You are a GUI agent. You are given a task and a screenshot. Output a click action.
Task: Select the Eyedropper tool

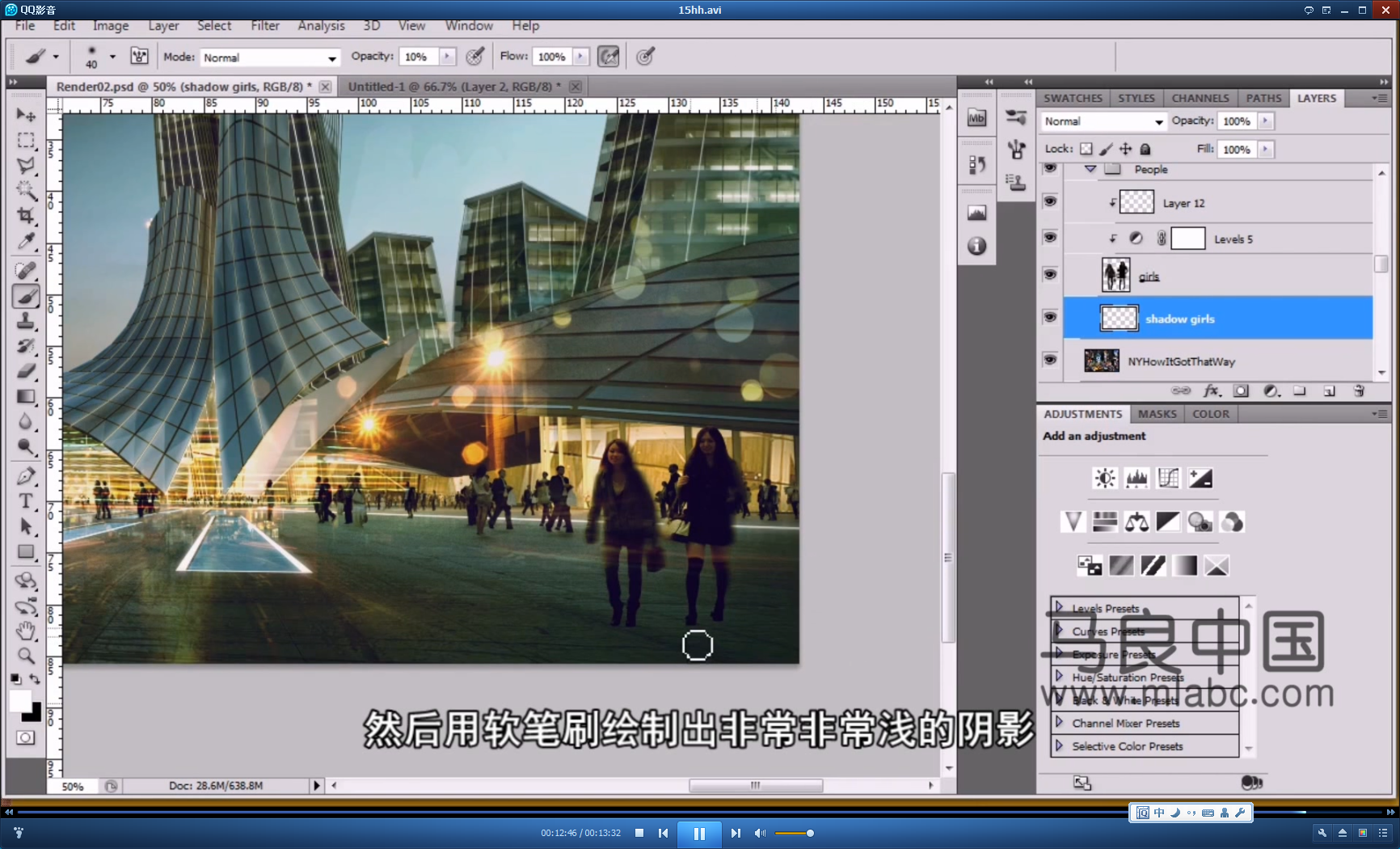point(25,241)
